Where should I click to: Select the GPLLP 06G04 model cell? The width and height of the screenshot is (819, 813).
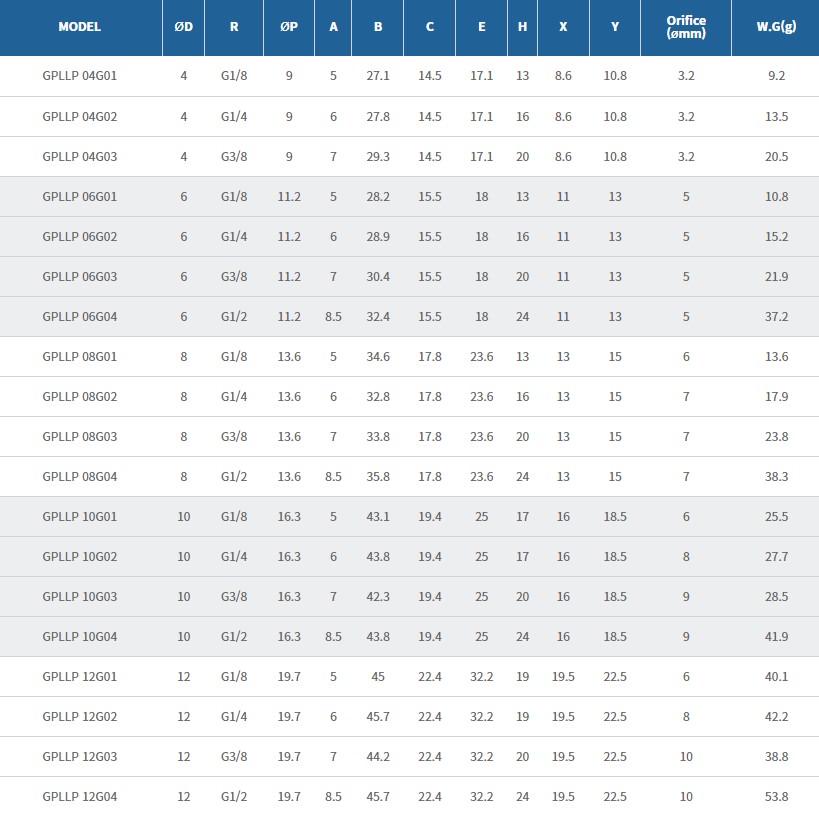(80, 316)
